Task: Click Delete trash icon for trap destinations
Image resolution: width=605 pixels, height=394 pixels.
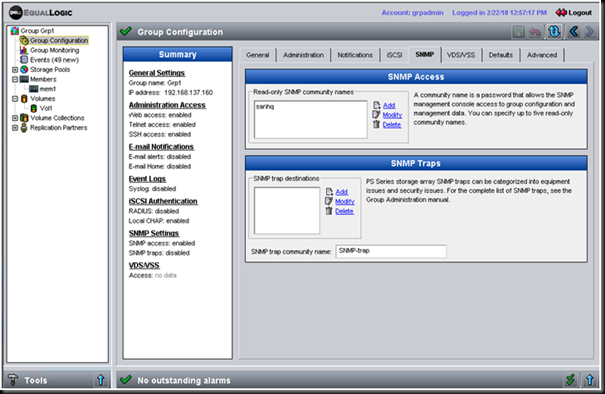Action: pyautogui.click(x=329, y=211)
